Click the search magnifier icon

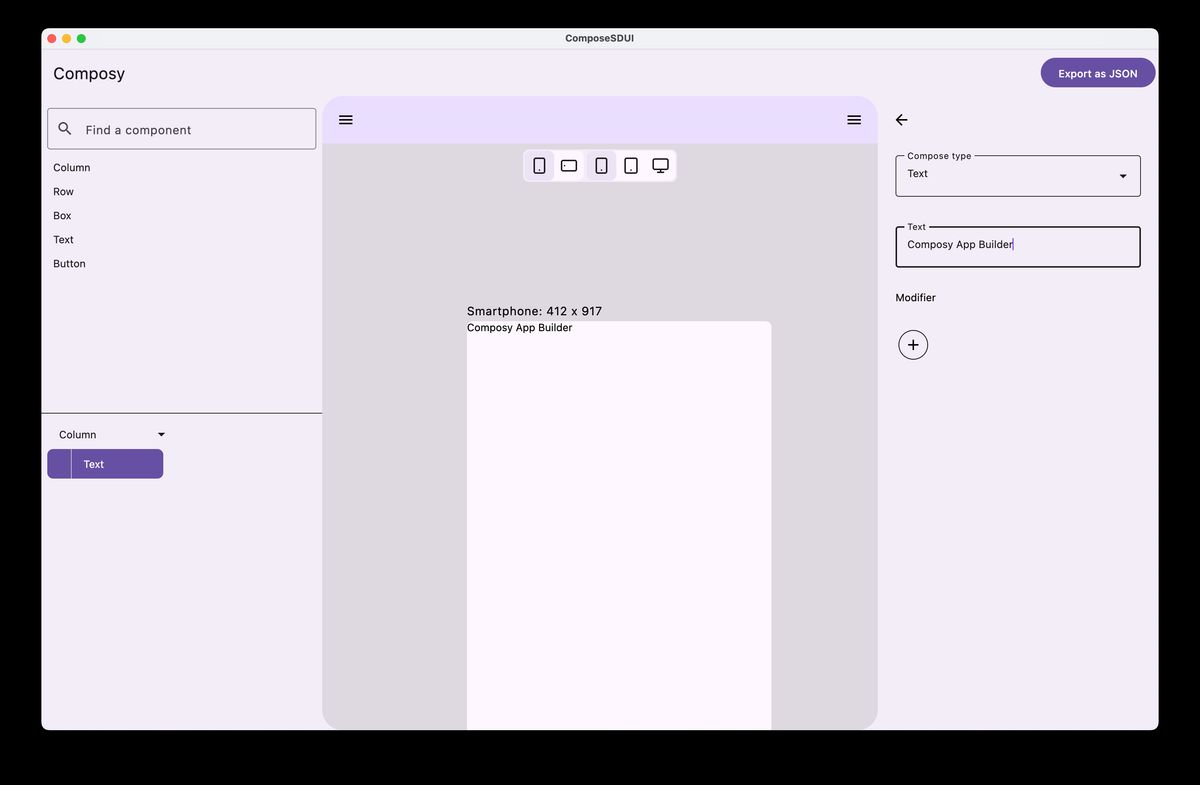[65, 129]
